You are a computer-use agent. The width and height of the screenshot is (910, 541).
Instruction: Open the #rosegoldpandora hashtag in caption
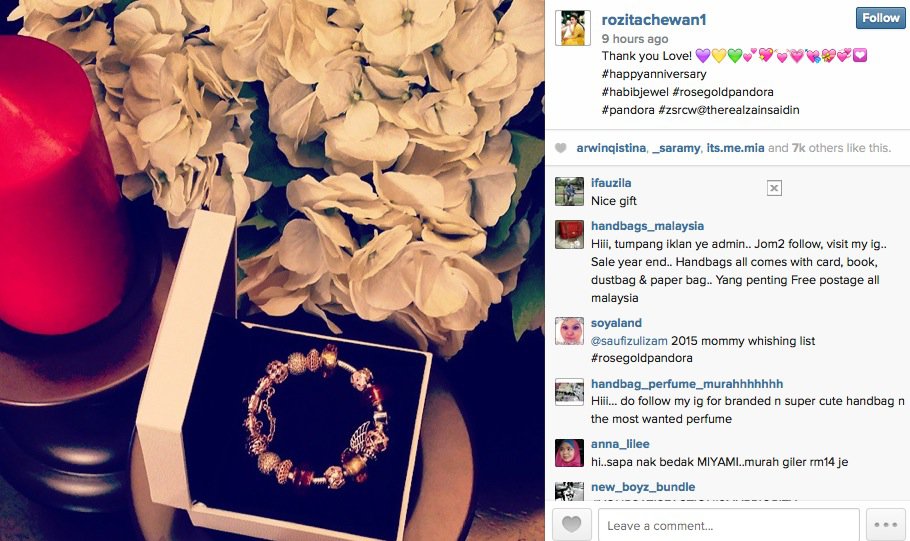pyautogui.click(x=723, y=92)
